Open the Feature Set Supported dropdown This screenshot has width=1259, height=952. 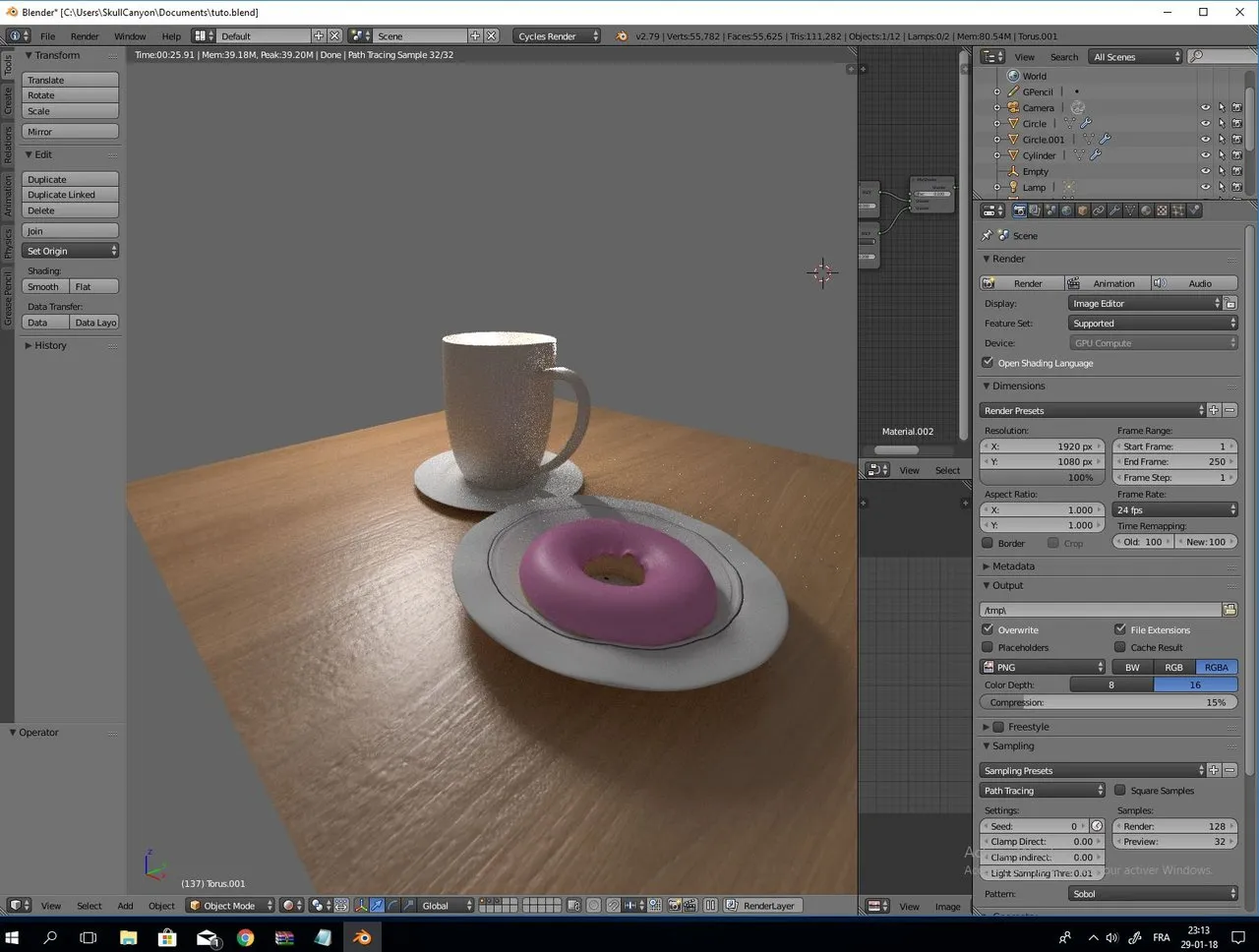click(x=1153, y=324)
